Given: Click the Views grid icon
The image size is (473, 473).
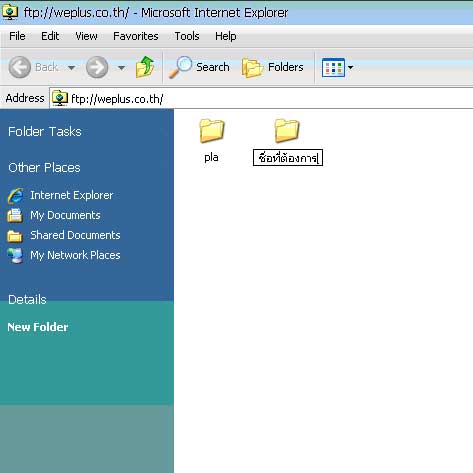Looking at the screenshot, I should coord(333,68).
